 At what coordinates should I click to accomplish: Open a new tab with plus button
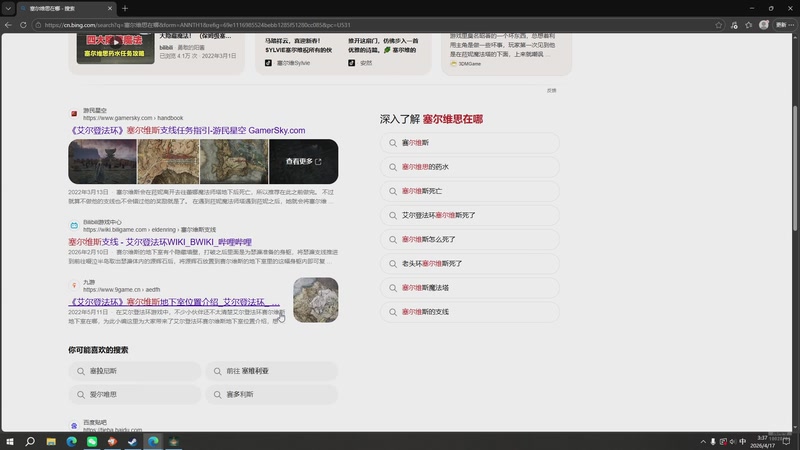(x=125, y=8)
